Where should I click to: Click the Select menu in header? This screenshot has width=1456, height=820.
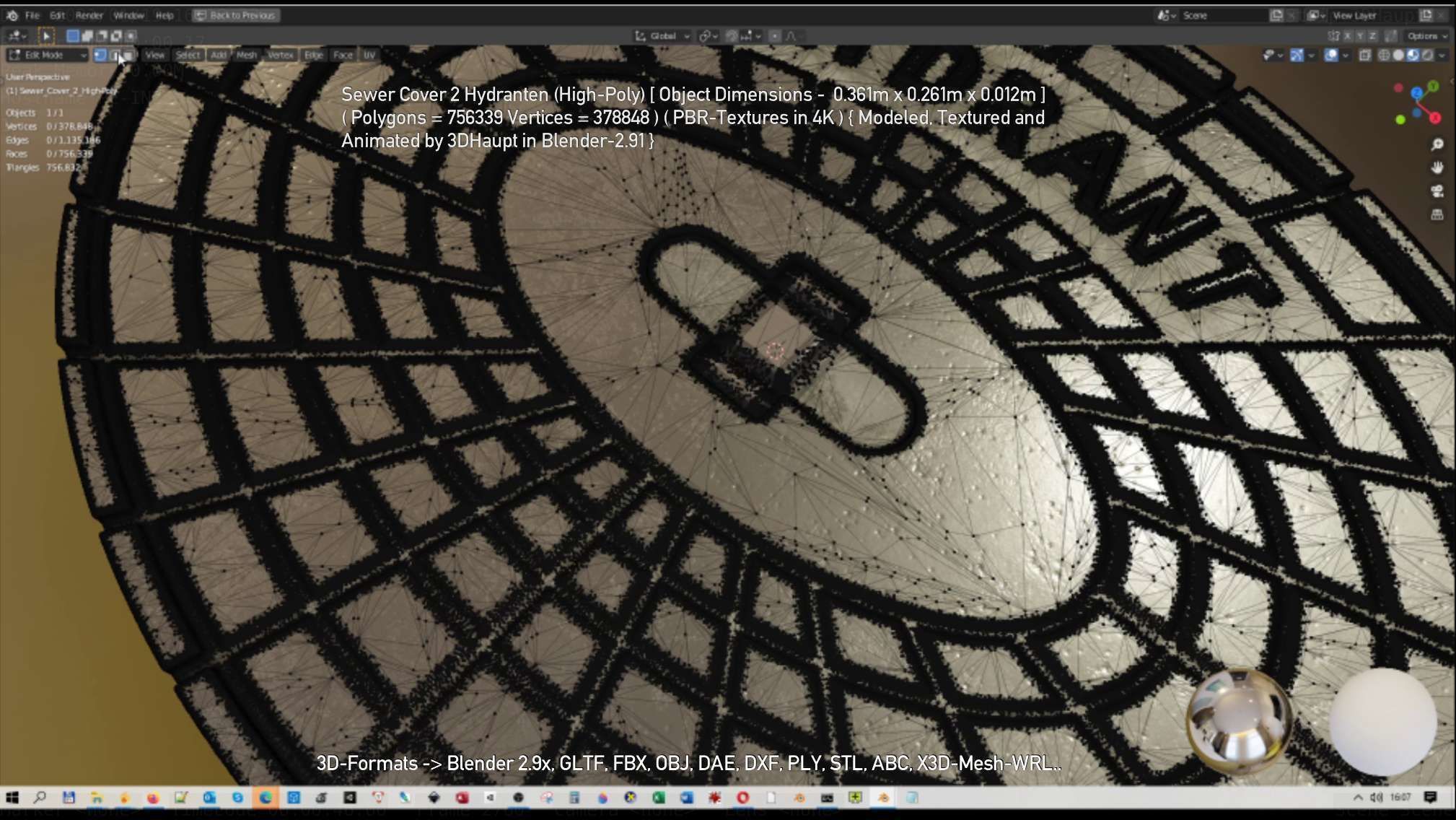188,55
